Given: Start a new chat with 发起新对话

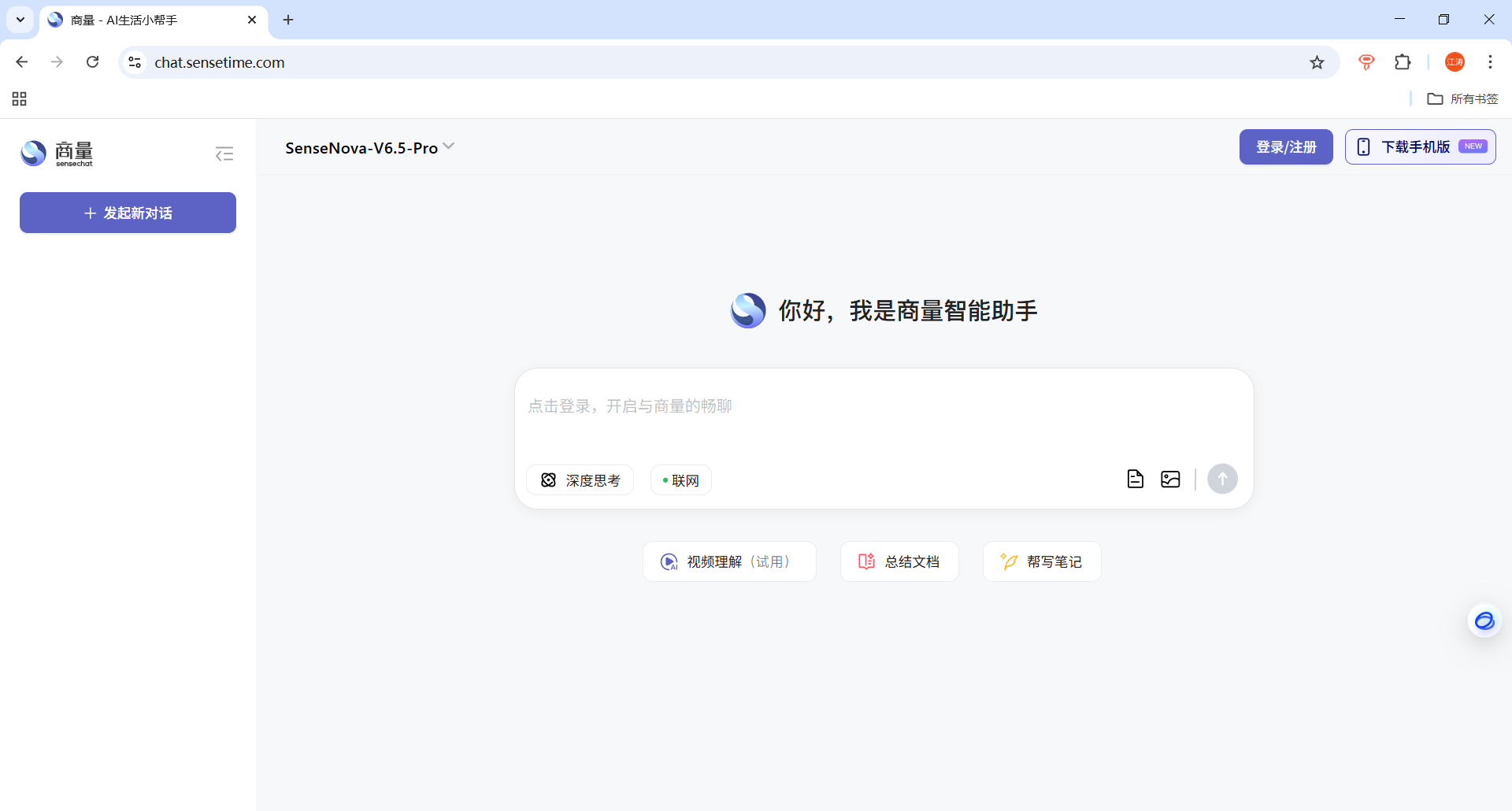Looking at the screenshot, I should click(x=128, y=213).
